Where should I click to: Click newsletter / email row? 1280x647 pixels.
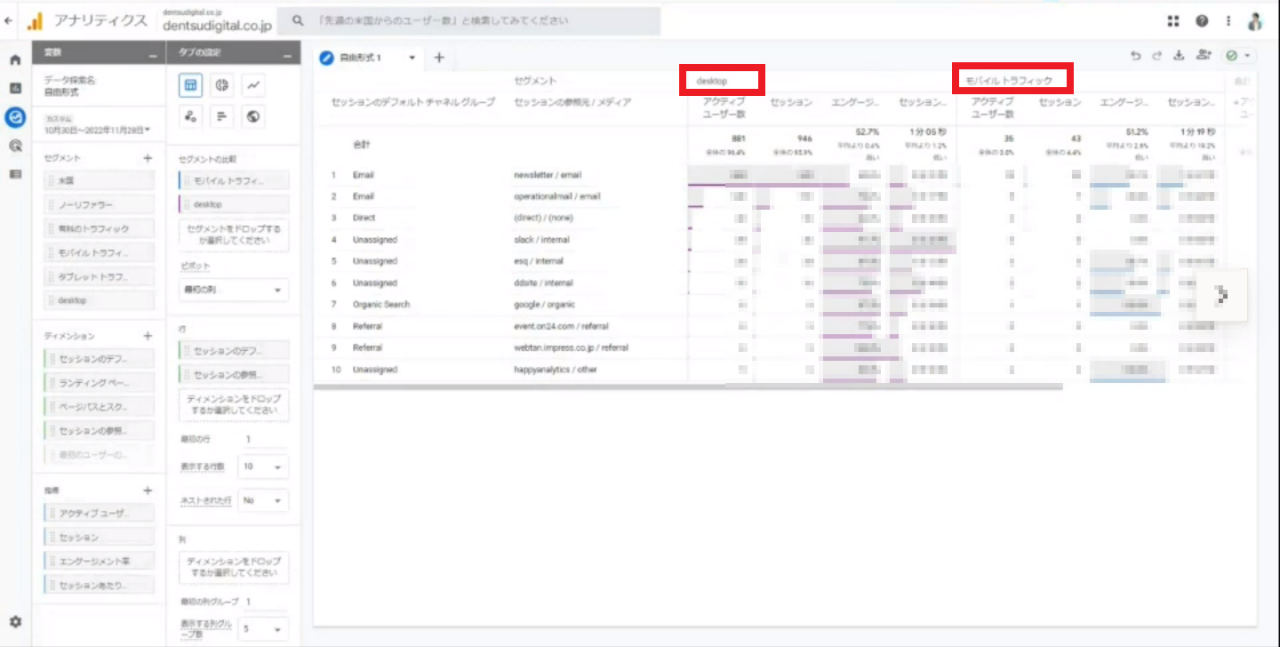547,174
